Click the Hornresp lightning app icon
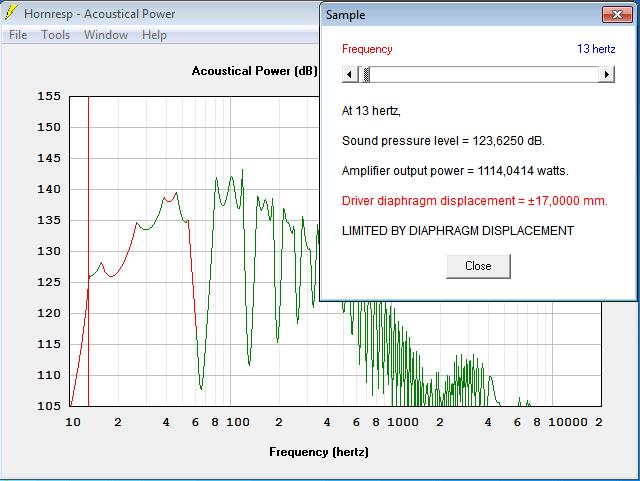This screenshot has width=640, height=481. click(x=11, y=13)
